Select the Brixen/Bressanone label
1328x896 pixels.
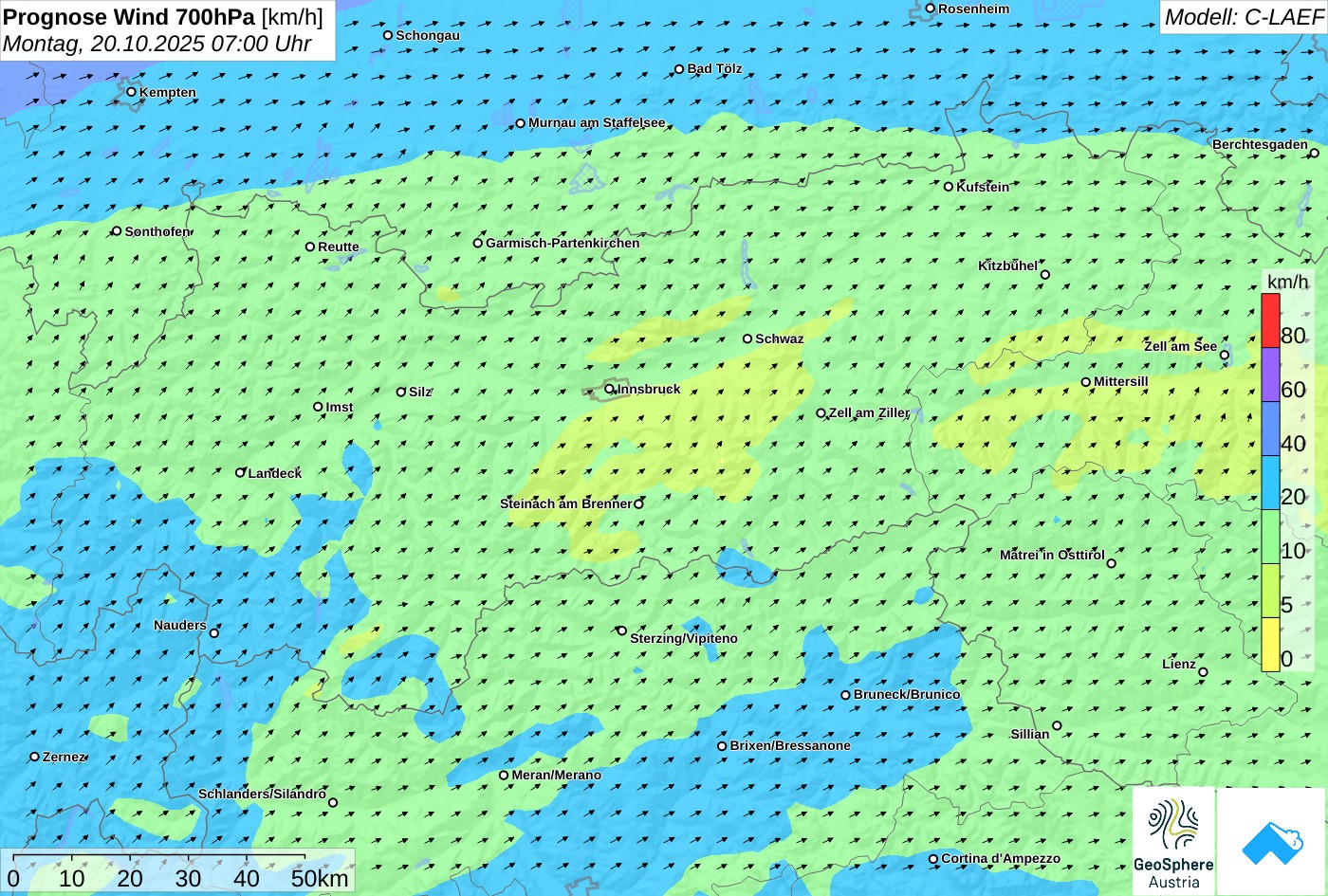(x=790, y=745)
